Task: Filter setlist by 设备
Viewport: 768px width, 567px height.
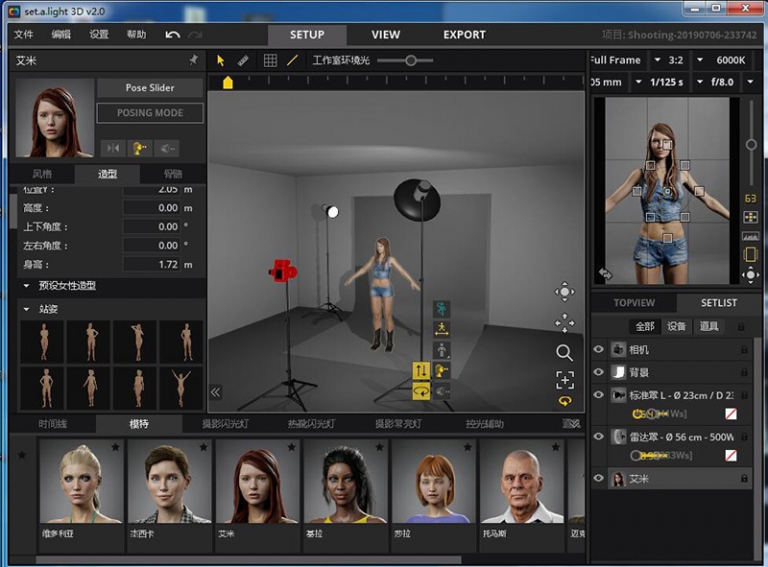Action: point(676,326)
